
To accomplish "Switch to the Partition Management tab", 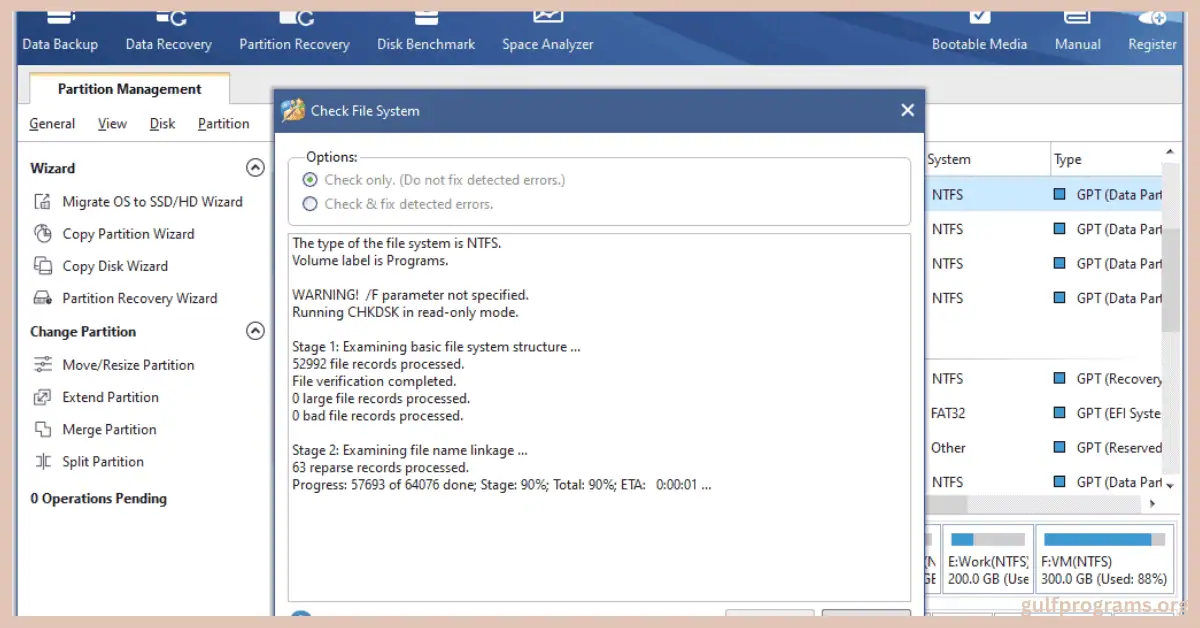I will click(x=130, y=88).
